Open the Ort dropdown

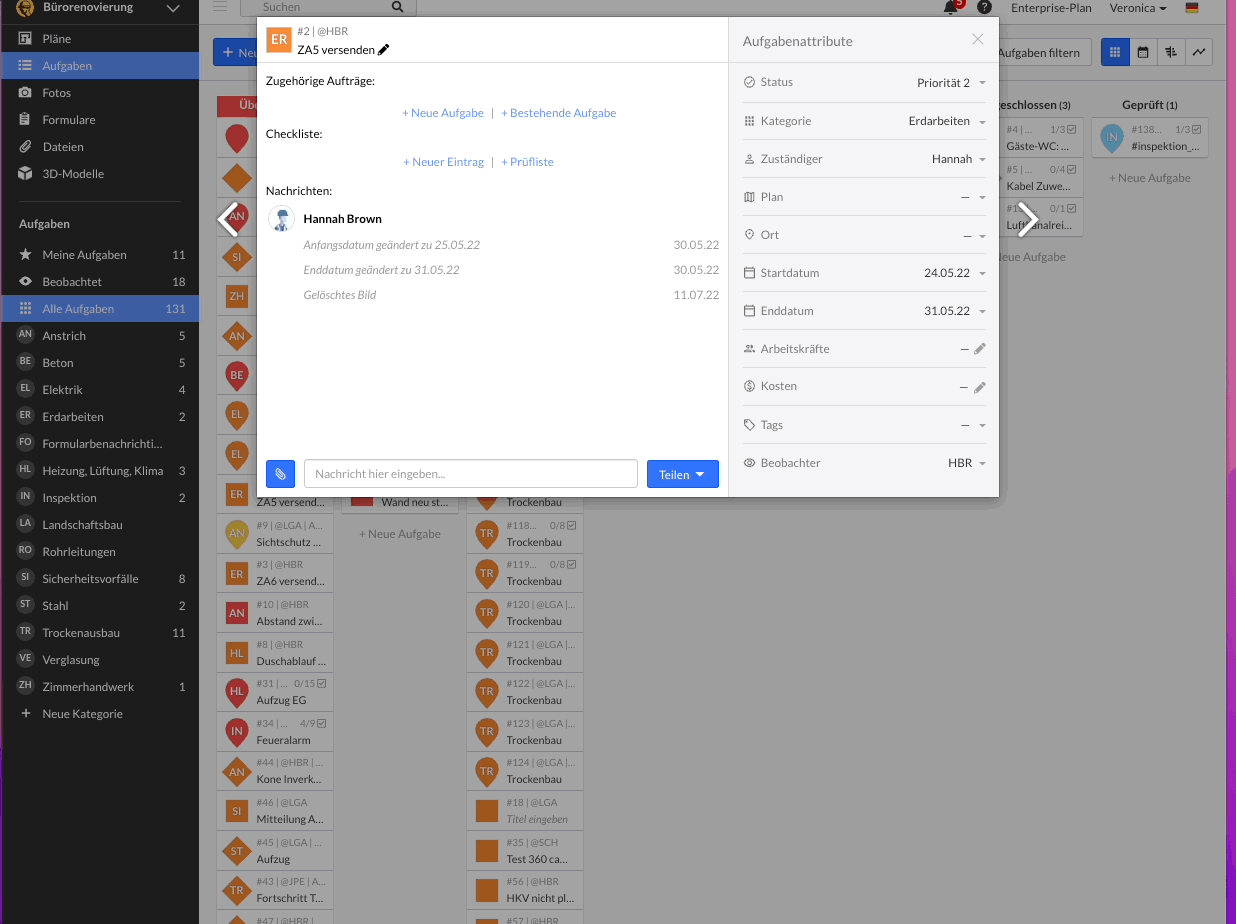(973, 235)
